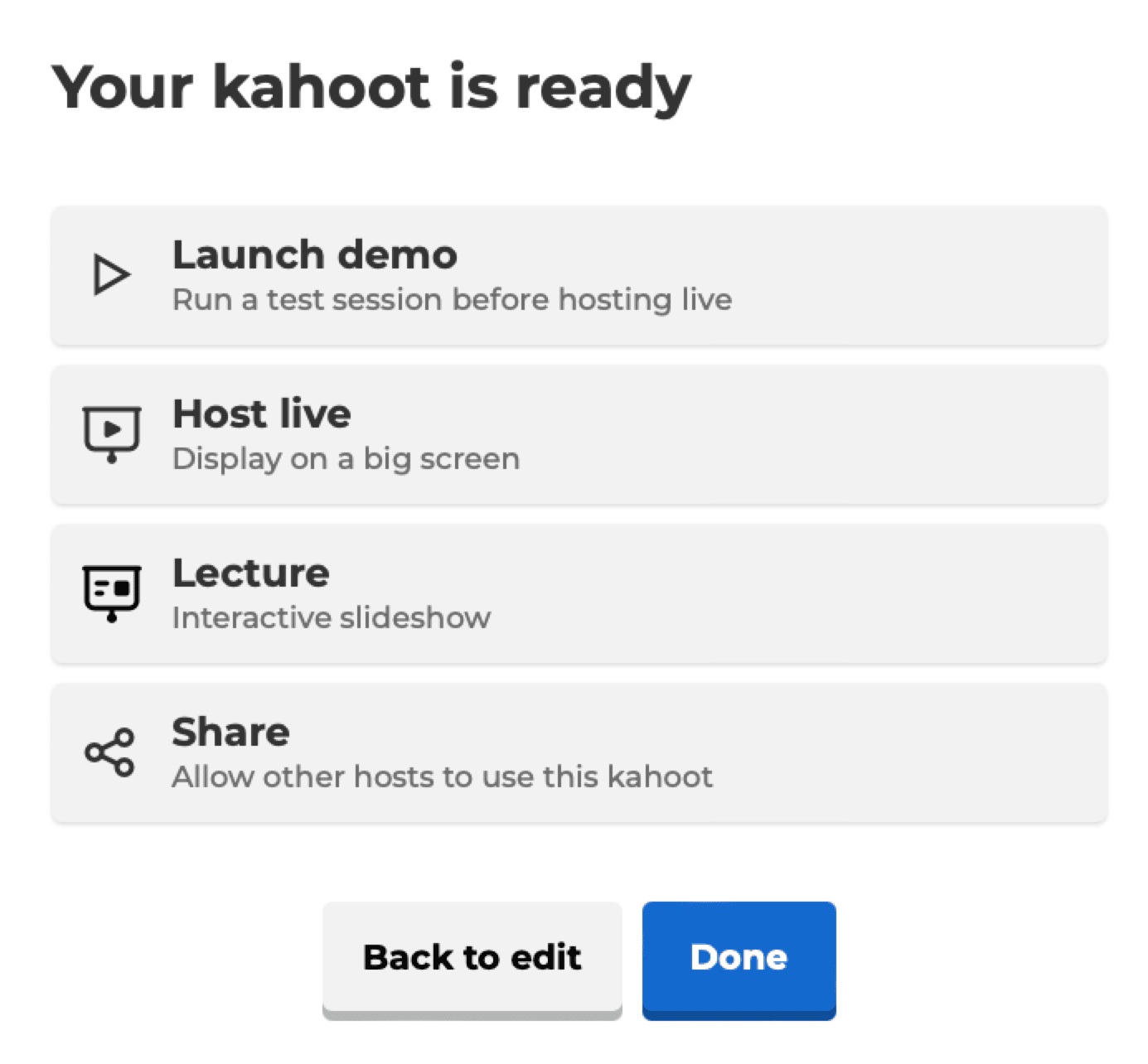Click the slideshow board icon for Lecture
The image size is (1148, 1064).
(111, 593)
